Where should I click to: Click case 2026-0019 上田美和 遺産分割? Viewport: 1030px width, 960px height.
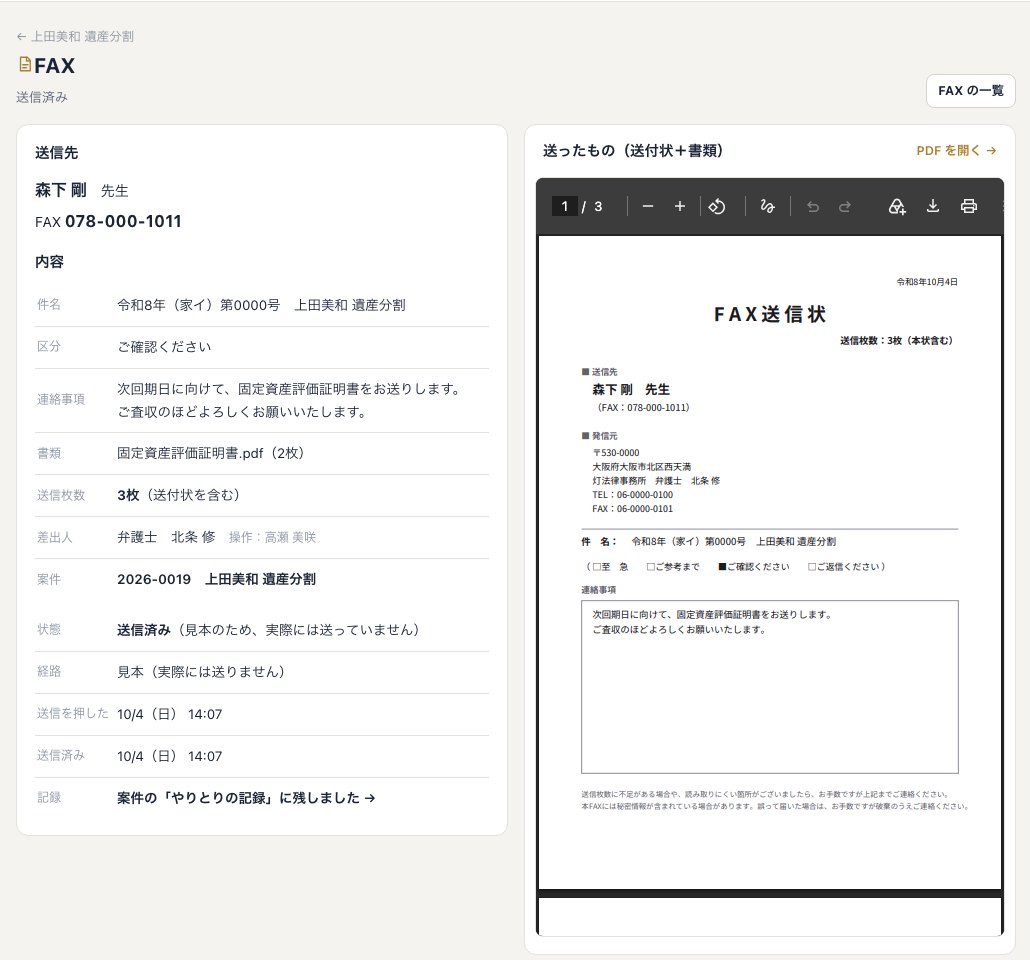(x=216, y=579)
